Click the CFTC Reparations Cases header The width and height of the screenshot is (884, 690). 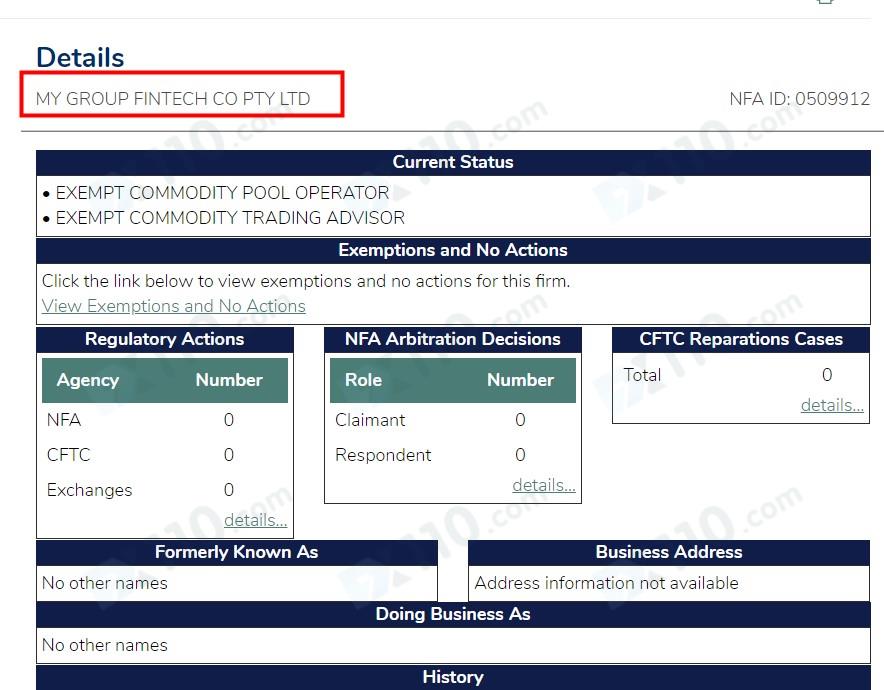(x=741, y=339)
